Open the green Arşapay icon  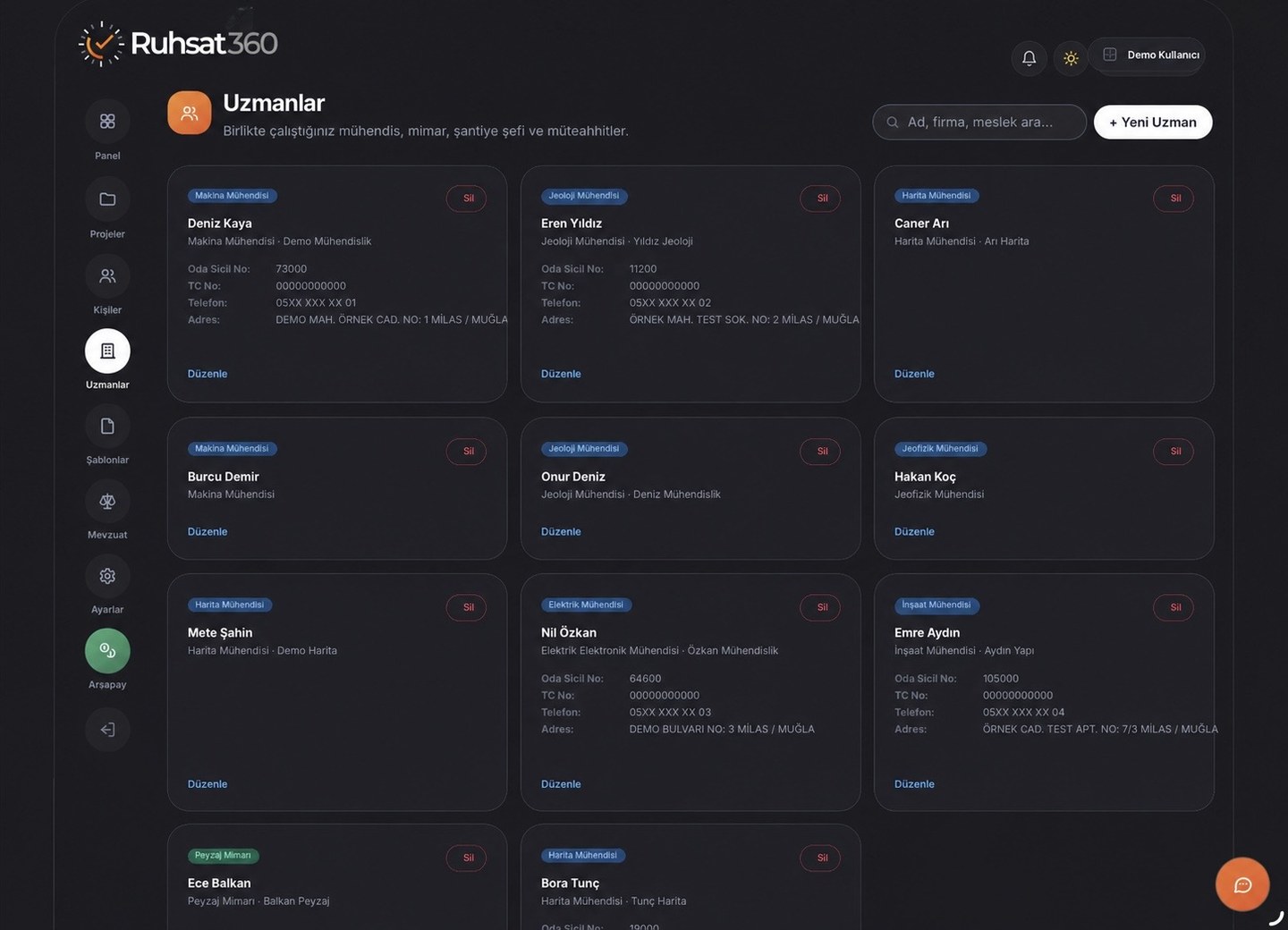click(107, 651)
